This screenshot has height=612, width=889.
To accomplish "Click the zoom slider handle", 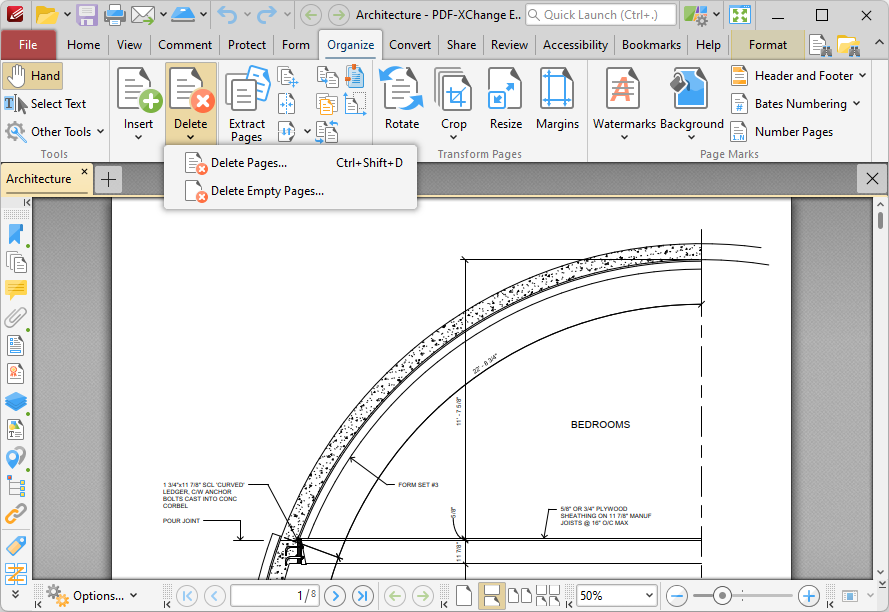I will pyautogui.click(x=722, y=596).
